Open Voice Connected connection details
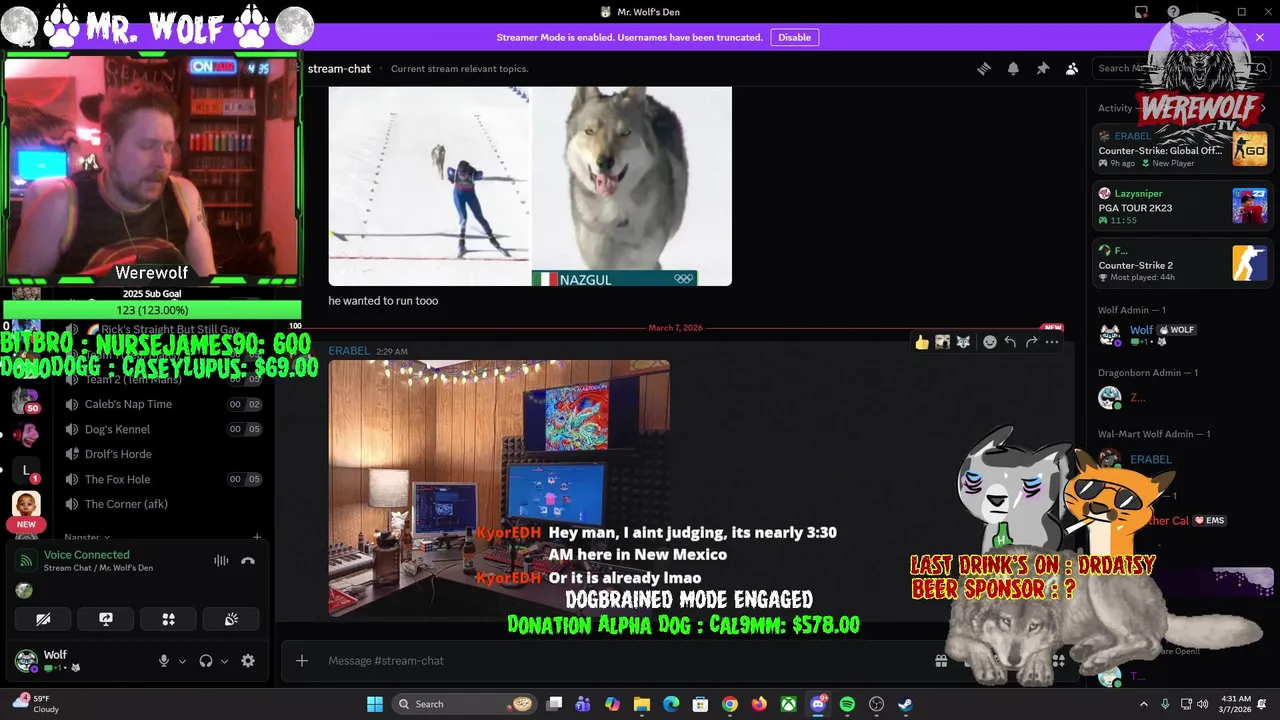This screenshot has height=720, width=1280. 86,554
